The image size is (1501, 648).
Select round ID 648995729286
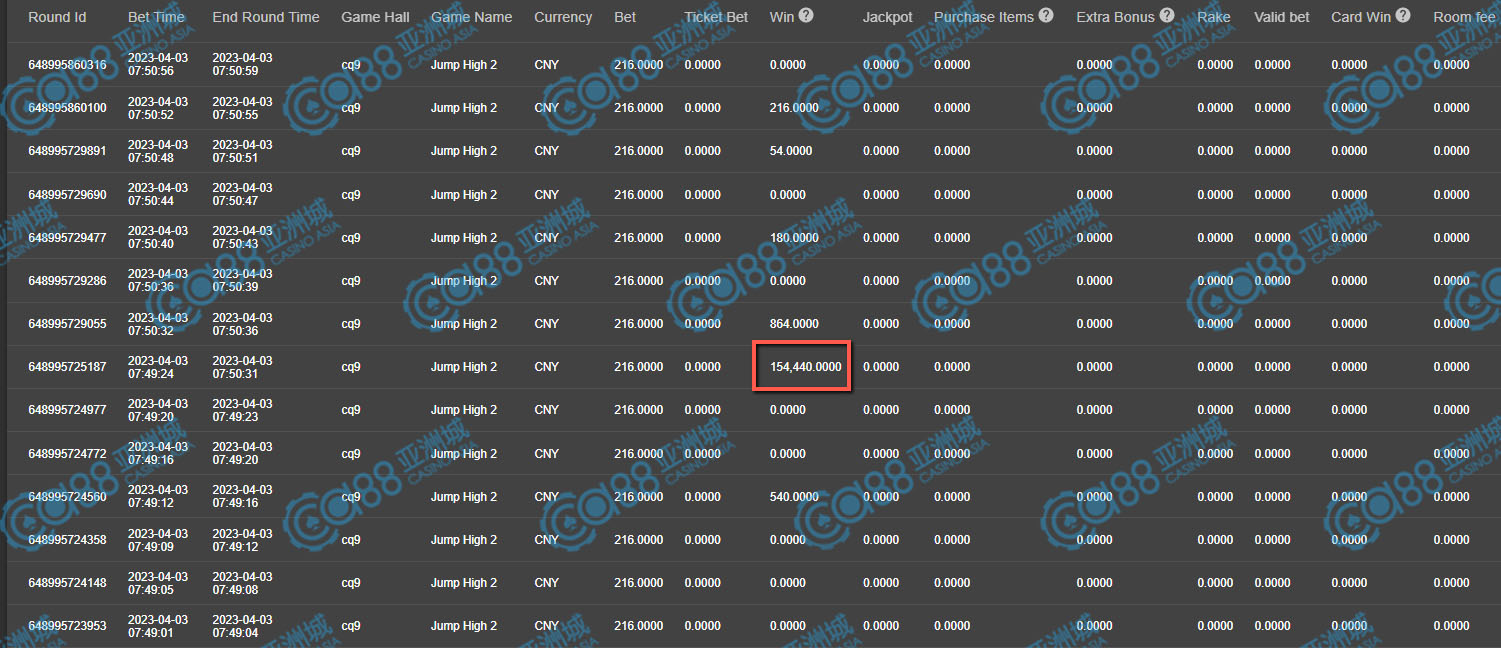point(67,281)
